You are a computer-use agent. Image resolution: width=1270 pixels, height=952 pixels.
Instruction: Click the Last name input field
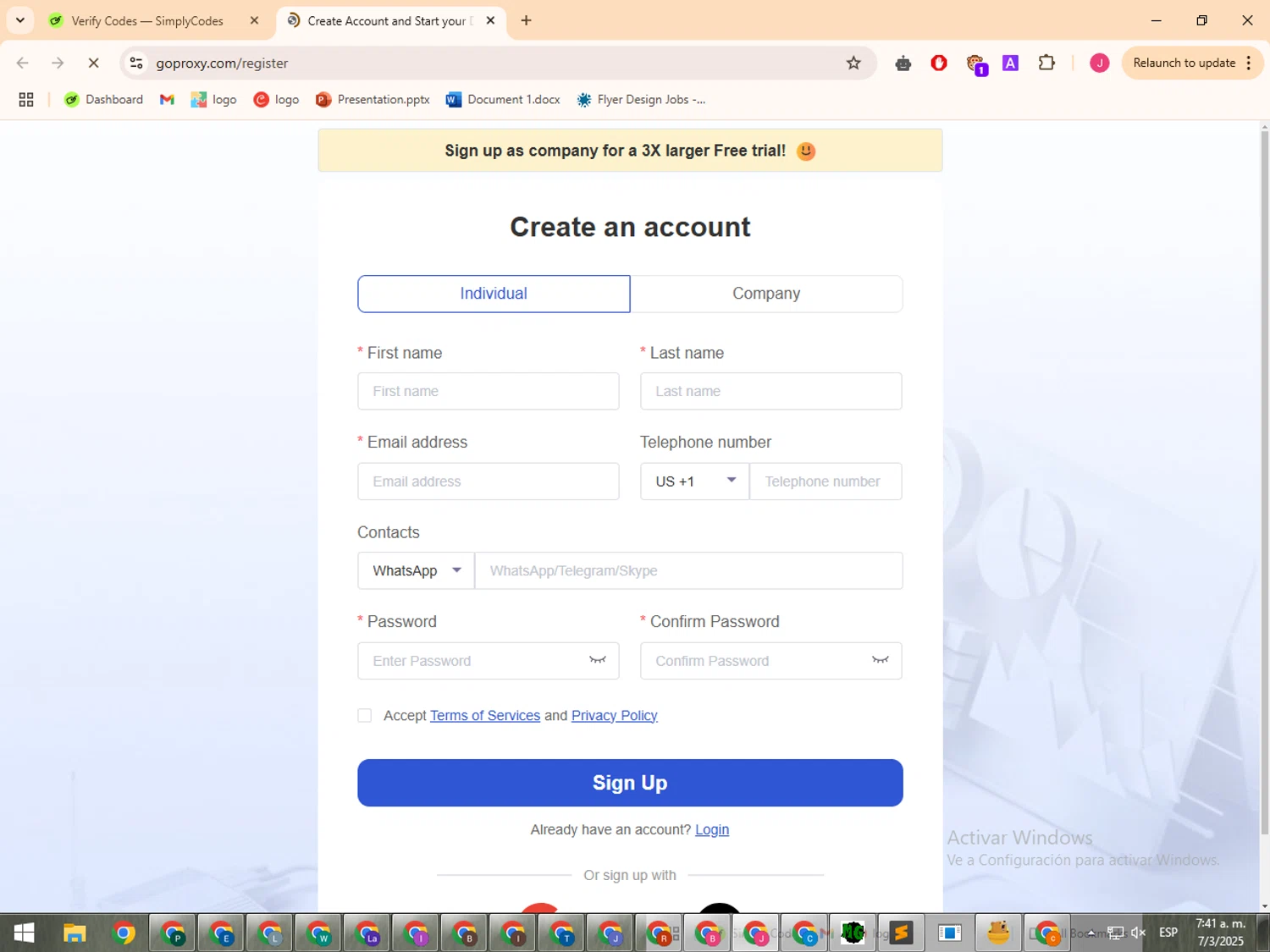(x=771, y=391)
